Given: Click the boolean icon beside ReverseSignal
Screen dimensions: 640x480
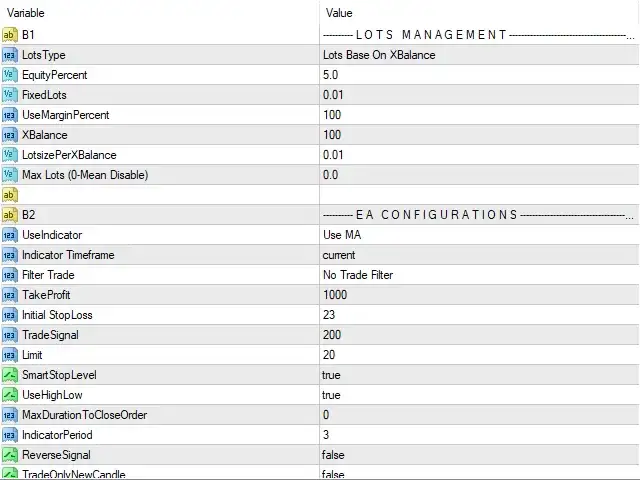Looking at the screenshot, I should 9,455.
